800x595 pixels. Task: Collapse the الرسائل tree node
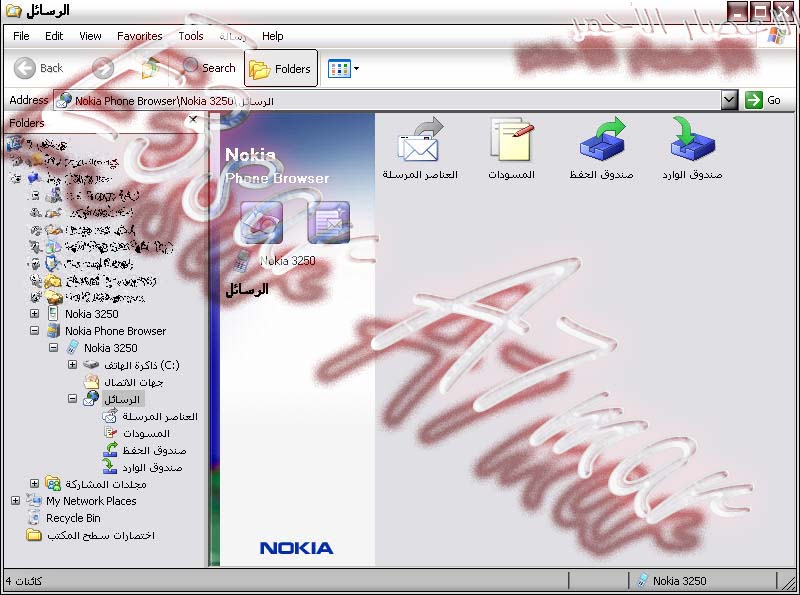72,399
